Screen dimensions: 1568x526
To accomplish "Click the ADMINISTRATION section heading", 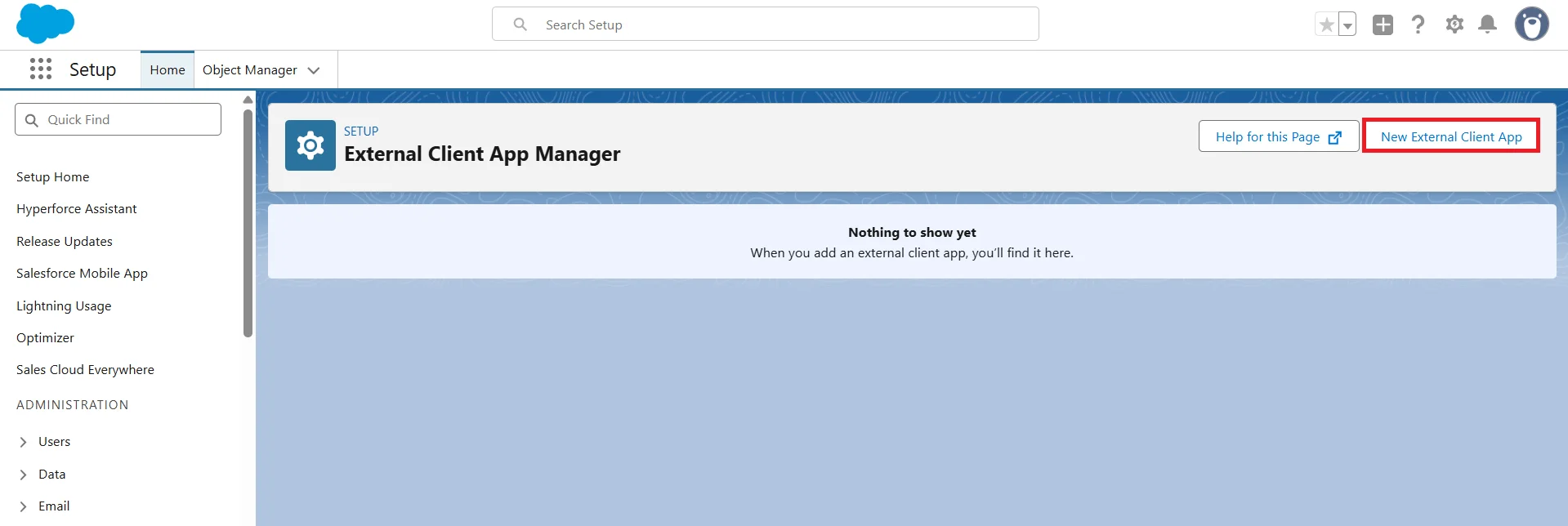I will point(73,405).
